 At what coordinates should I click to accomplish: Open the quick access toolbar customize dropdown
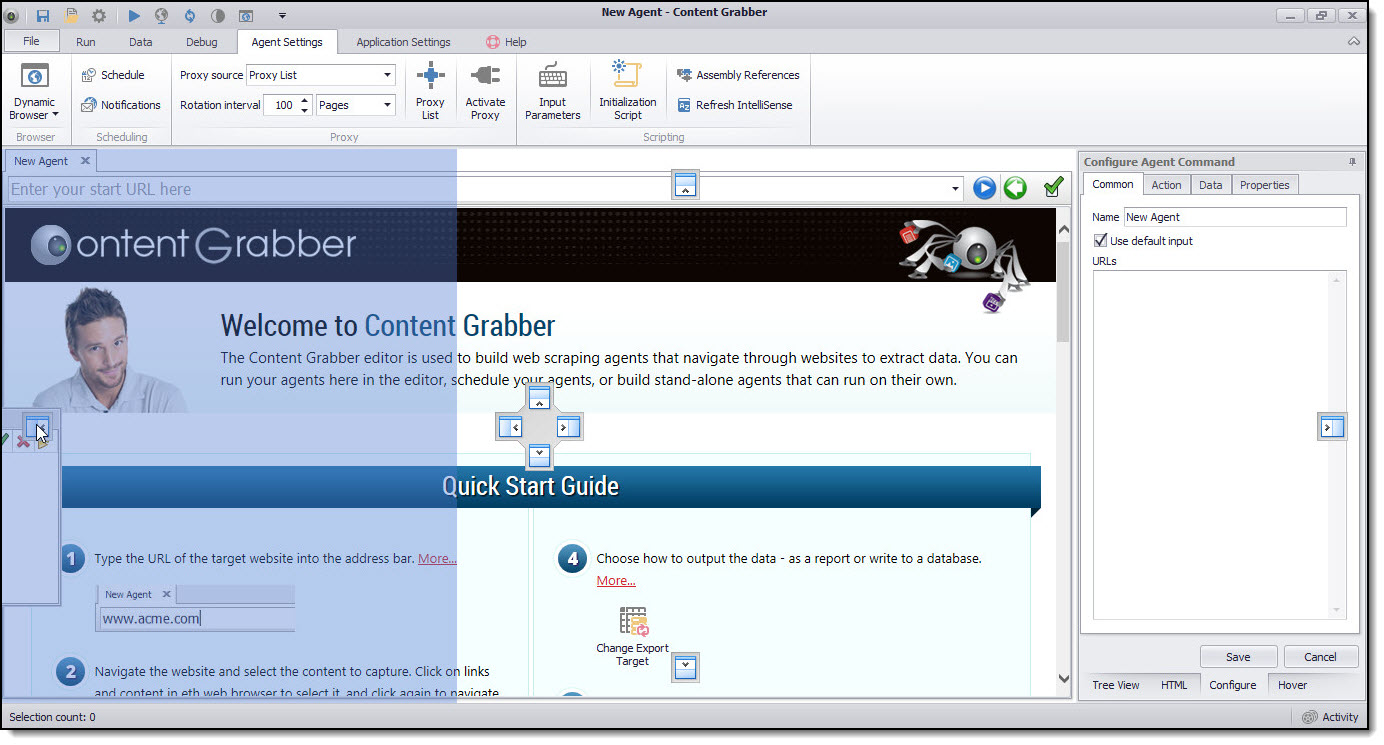pos(282,16)
